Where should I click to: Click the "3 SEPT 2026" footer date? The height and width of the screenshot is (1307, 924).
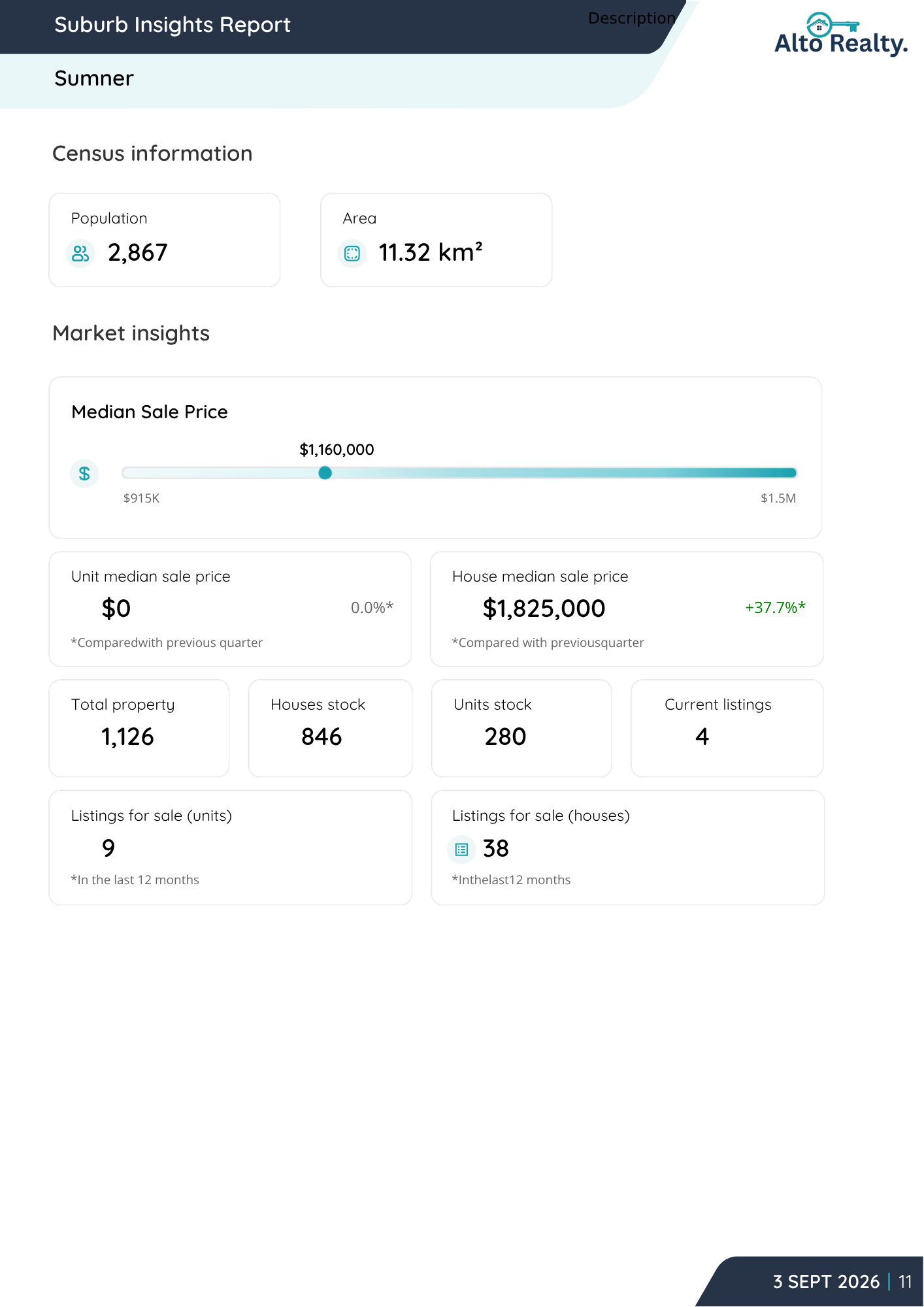pyautogui.click(x=826, y=1282)
